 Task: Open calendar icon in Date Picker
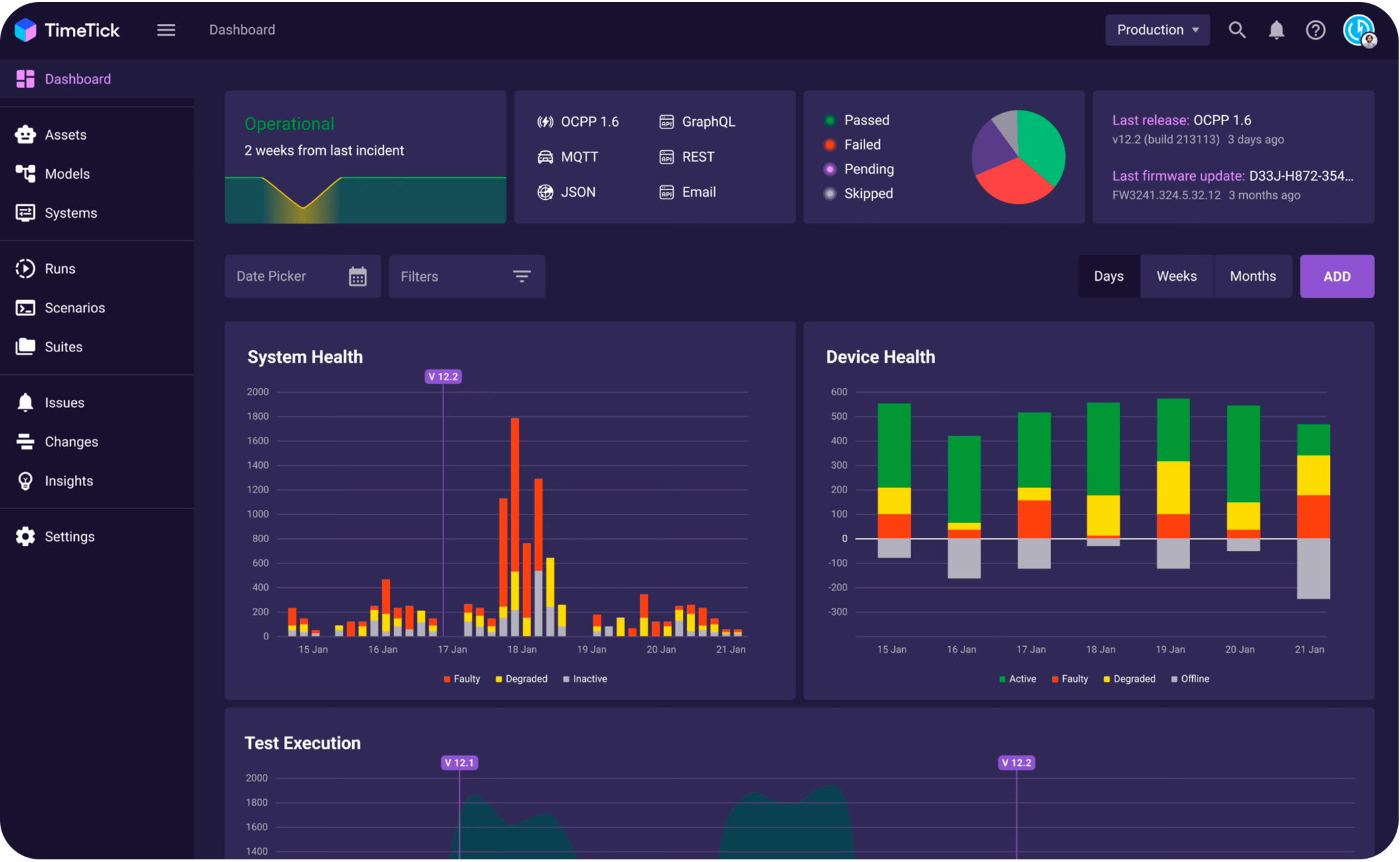pyautogui.click(x=357, y=276)
